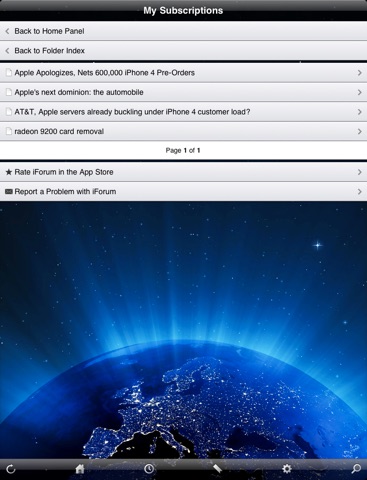Tap the refresh icon in bottom toolbar
This screenshot has width=367, height=480.
[x=11, y=469]
